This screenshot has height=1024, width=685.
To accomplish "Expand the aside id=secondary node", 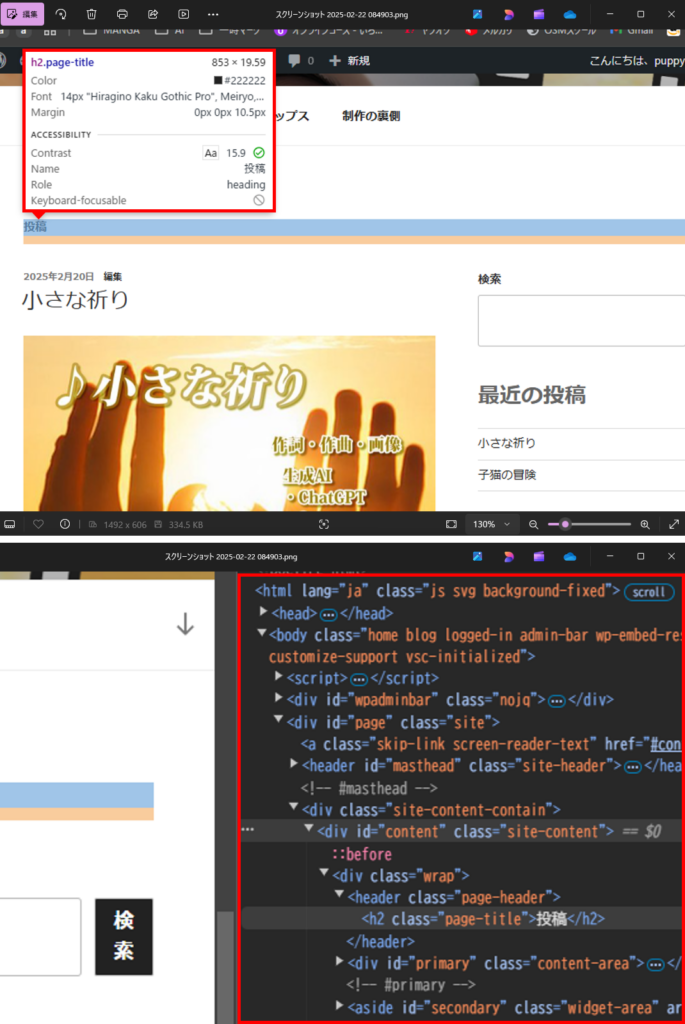I will (340, 1006).
